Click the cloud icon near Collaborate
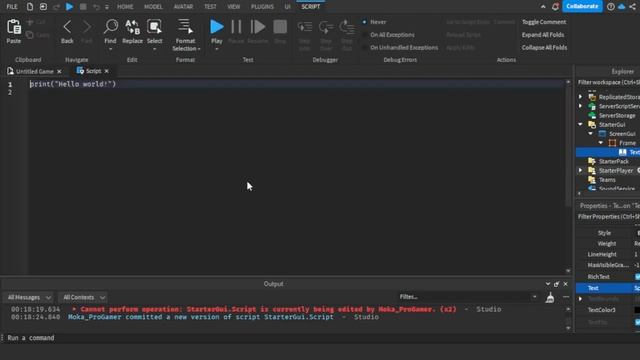640x360 pixels. (x=622, y=7)
